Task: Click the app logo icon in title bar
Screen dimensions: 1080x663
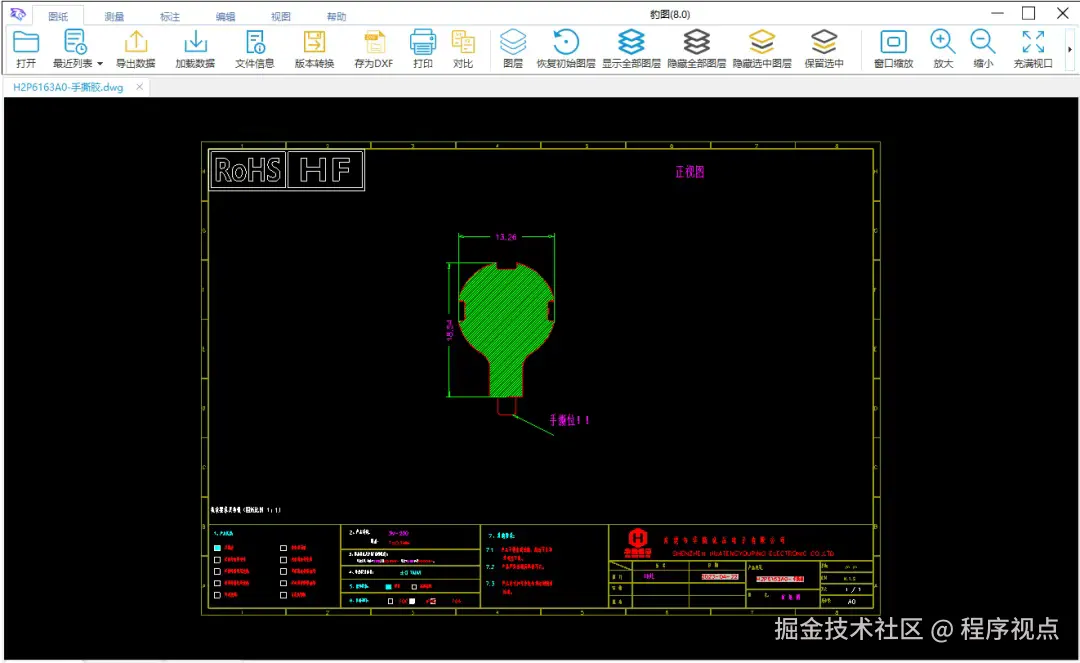Action: [18, 14]
